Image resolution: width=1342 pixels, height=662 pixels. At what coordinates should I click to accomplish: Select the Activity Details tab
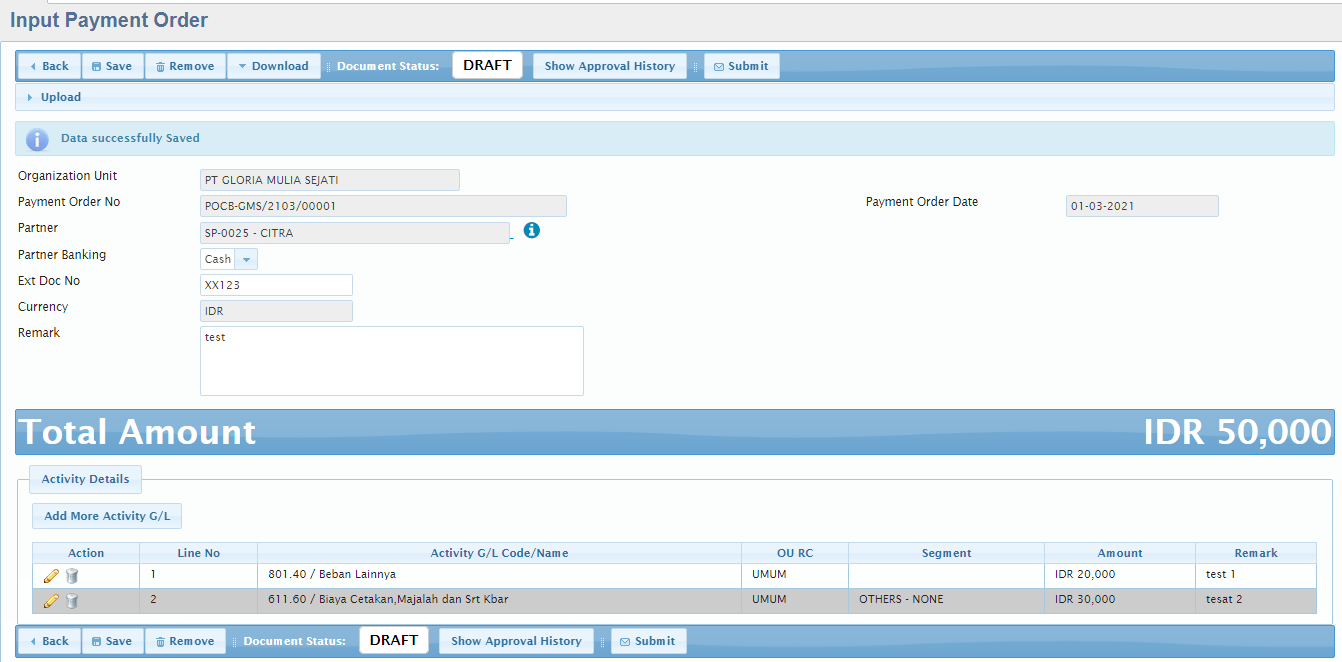point(85,479)
